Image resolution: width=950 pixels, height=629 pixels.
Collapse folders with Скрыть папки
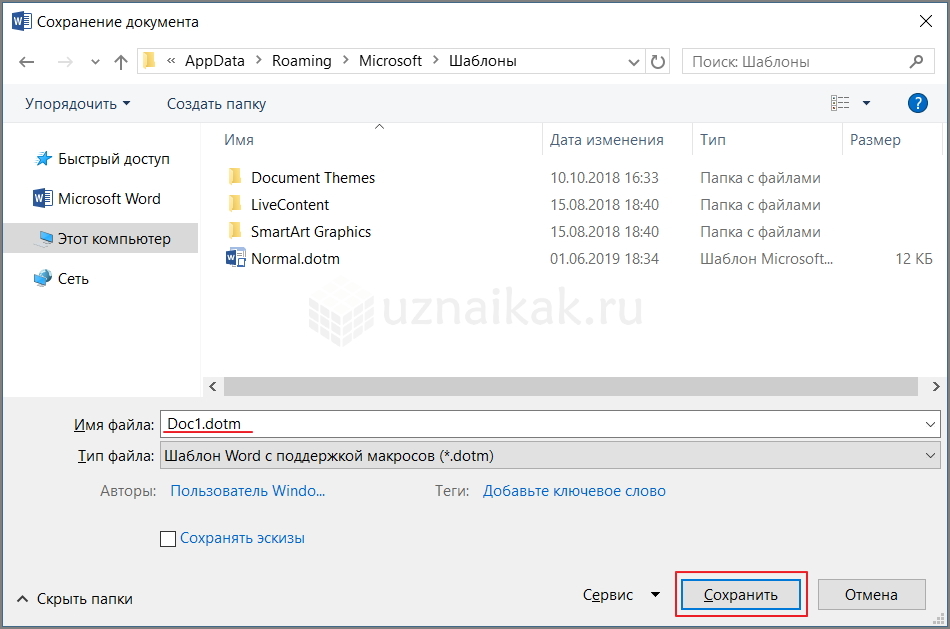[75, 599]
